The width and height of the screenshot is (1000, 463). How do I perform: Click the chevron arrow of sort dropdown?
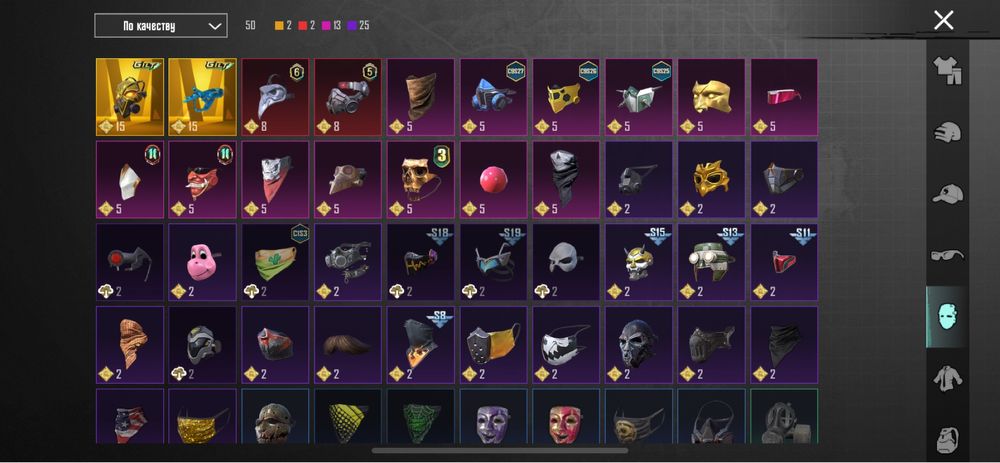coord(215,26)
